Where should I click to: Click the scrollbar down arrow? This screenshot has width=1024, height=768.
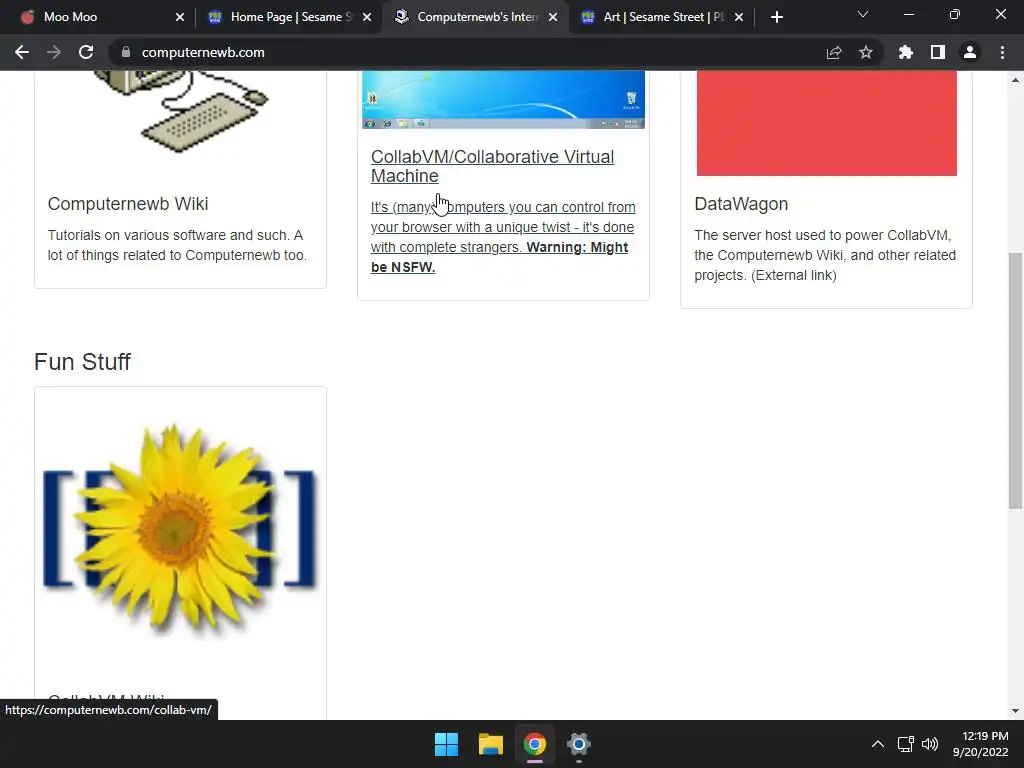1015,711
